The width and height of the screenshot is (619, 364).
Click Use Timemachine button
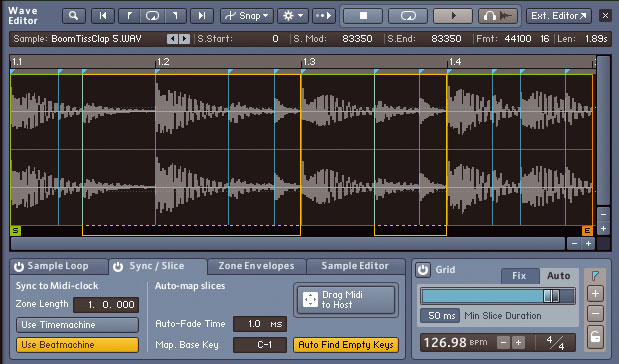(x=77, y=325)
